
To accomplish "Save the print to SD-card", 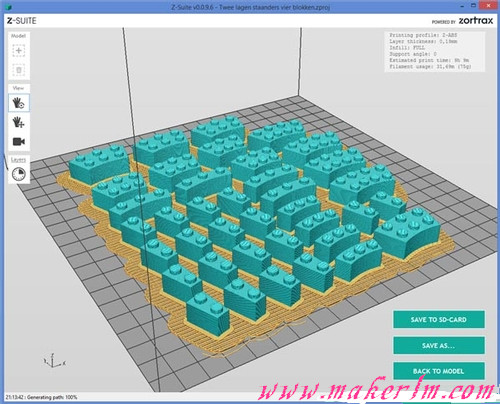I will click(x=439, y=319).
